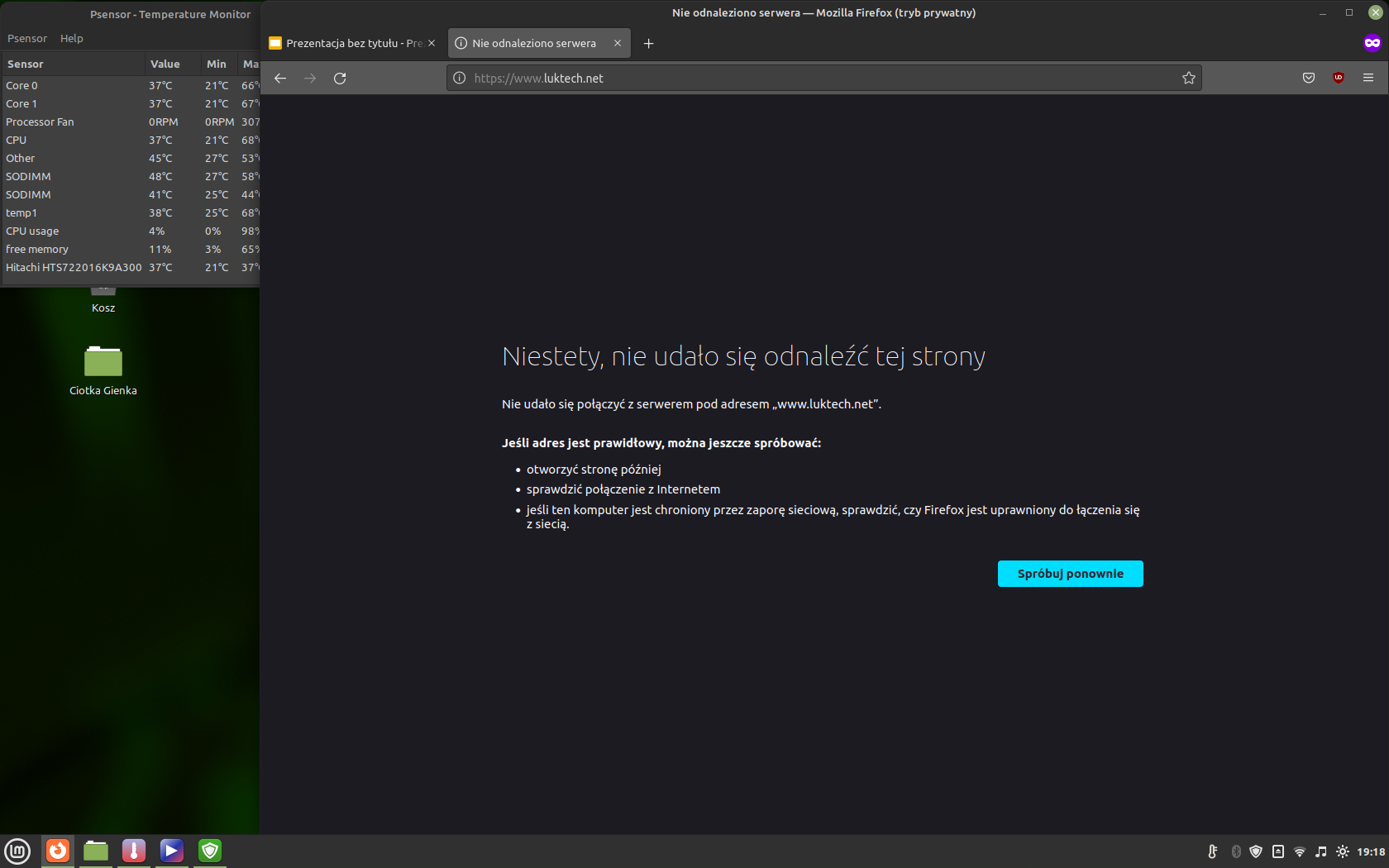The height and width of the screenshot is (868, 1389).
Task: Show site information icon in the address bar
Action: [x=460, y=79]
